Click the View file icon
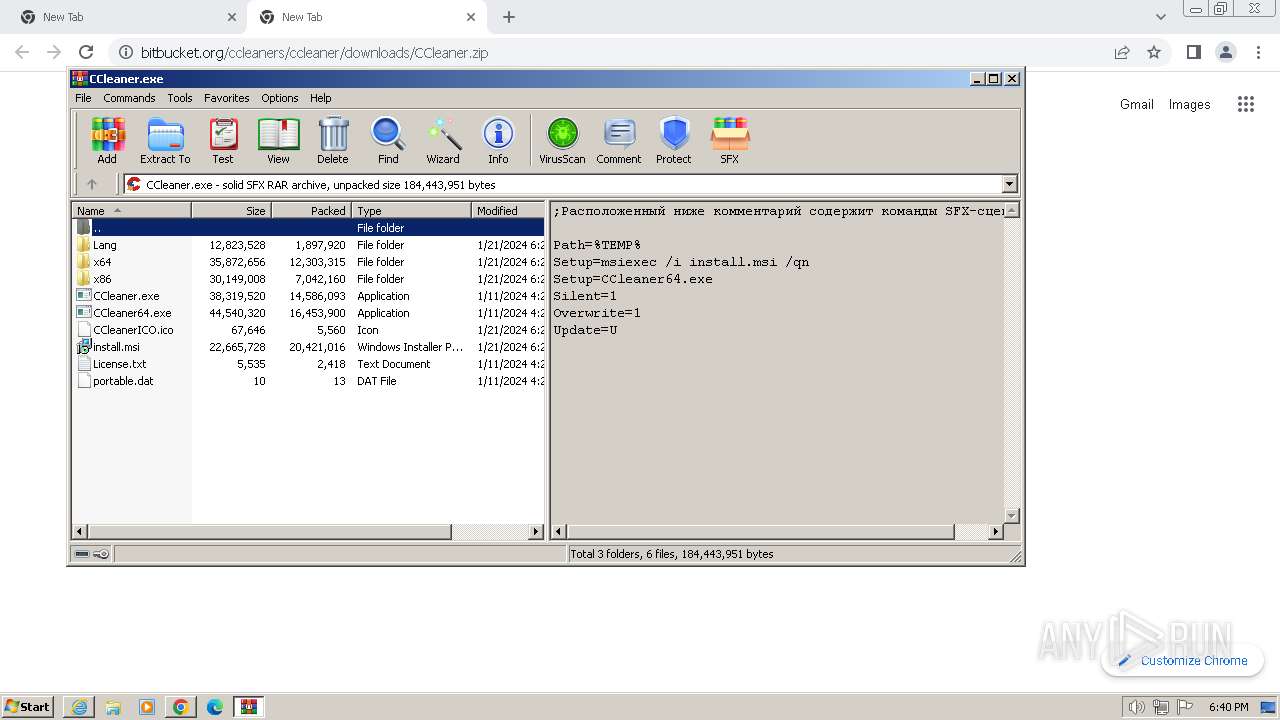1280x720 pixels. tap(278, 141)
